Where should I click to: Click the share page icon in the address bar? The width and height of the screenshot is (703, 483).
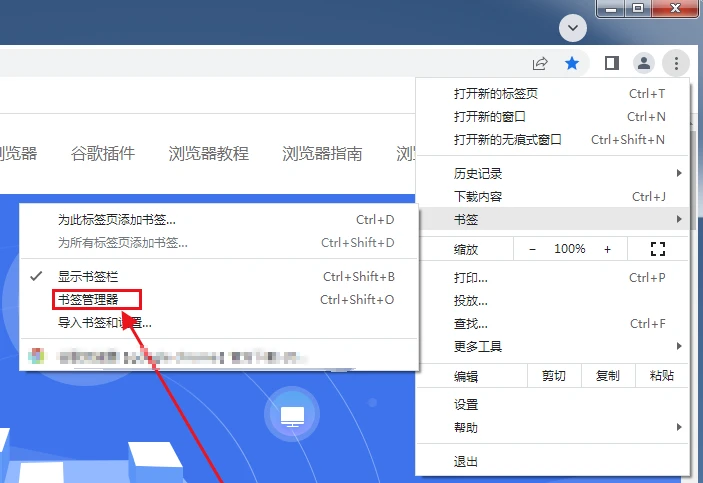click(540, 63)
